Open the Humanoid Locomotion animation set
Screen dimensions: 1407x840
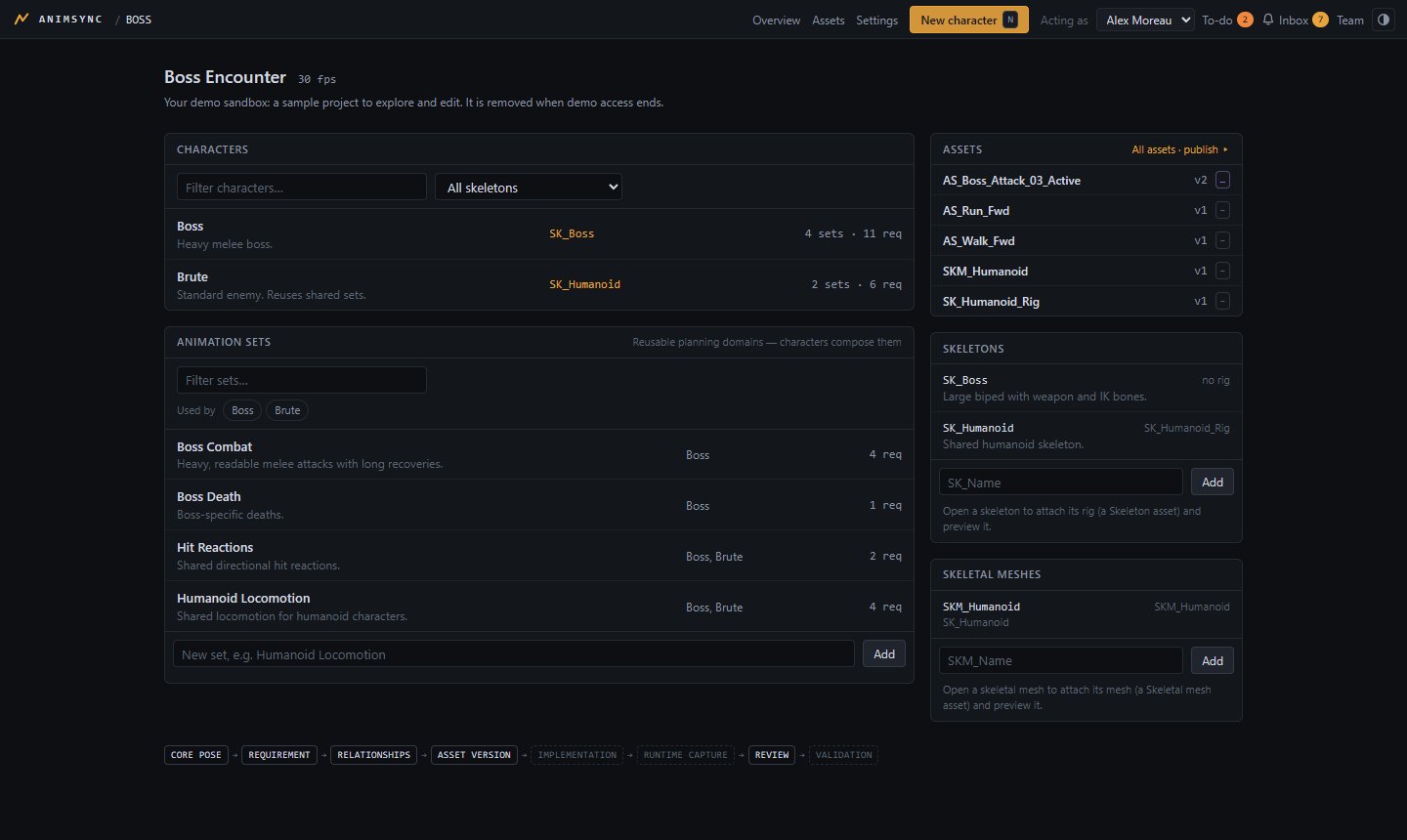[x=539, y=607]
